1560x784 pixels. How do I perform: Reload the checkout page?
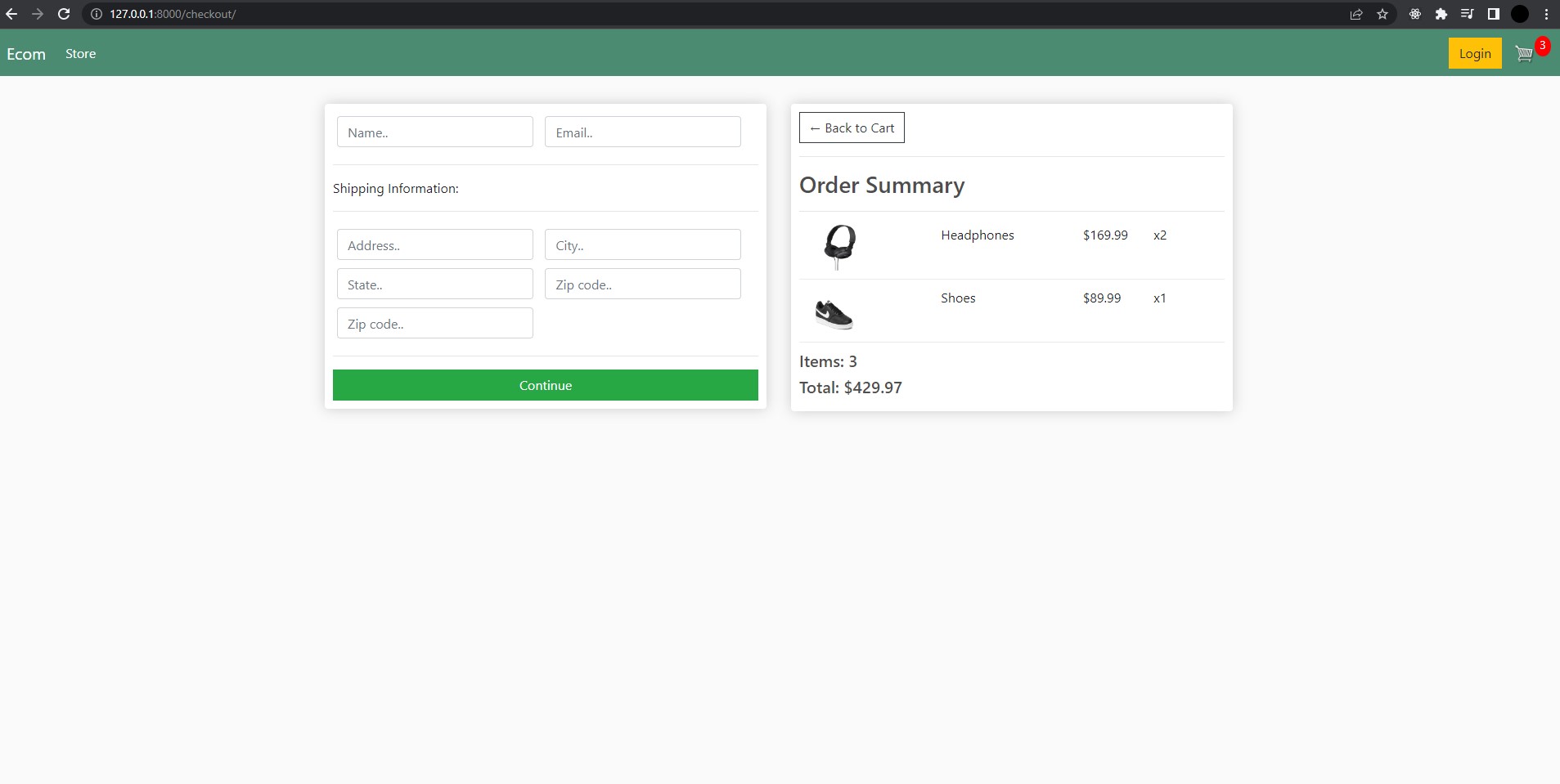tap(65, 14)
